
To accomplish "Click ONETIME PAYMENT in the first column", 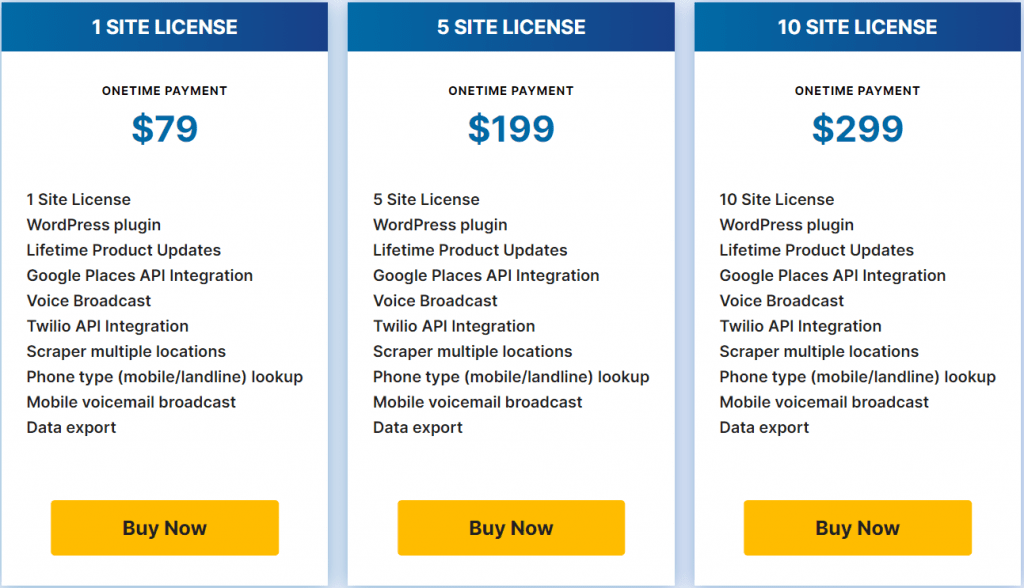I will [x=164, y=90].
